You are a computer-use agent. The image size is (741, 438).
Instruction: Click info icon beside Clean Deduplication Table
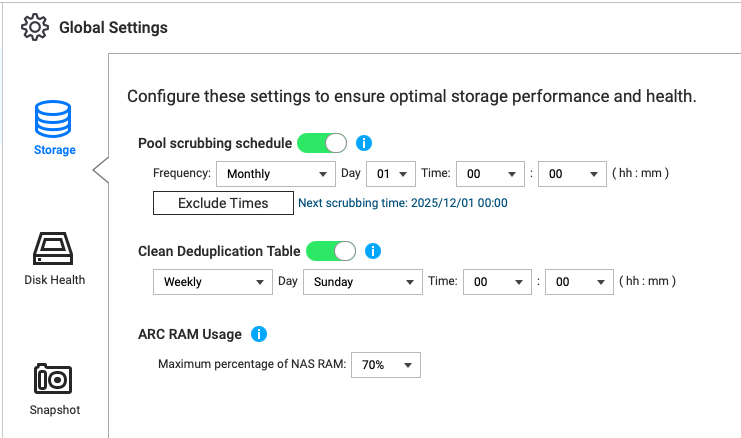tap(372, 251)
